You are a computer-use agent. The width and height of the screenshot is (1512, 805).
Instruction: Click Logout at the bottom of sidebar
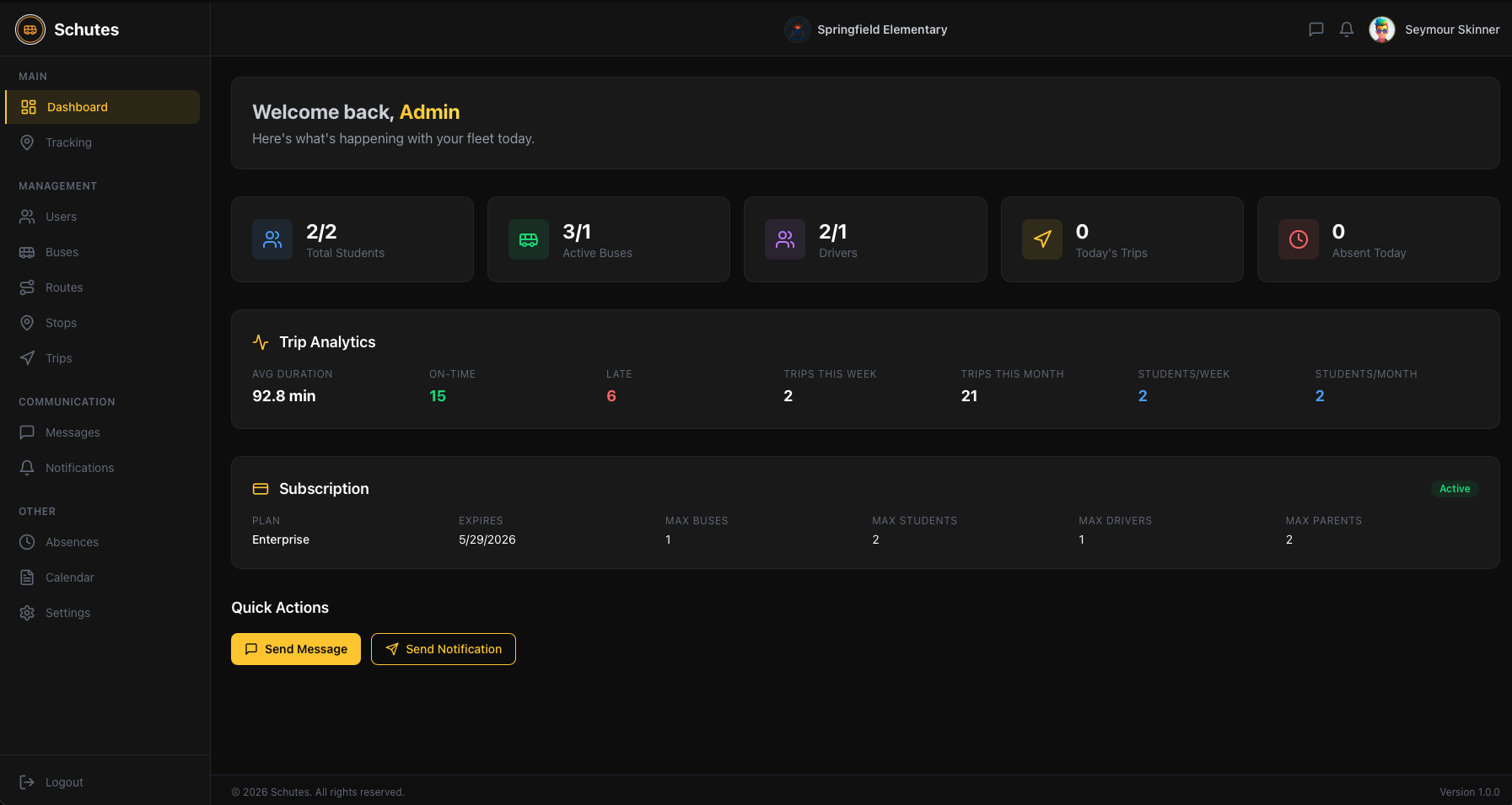(x=63, y=782)
